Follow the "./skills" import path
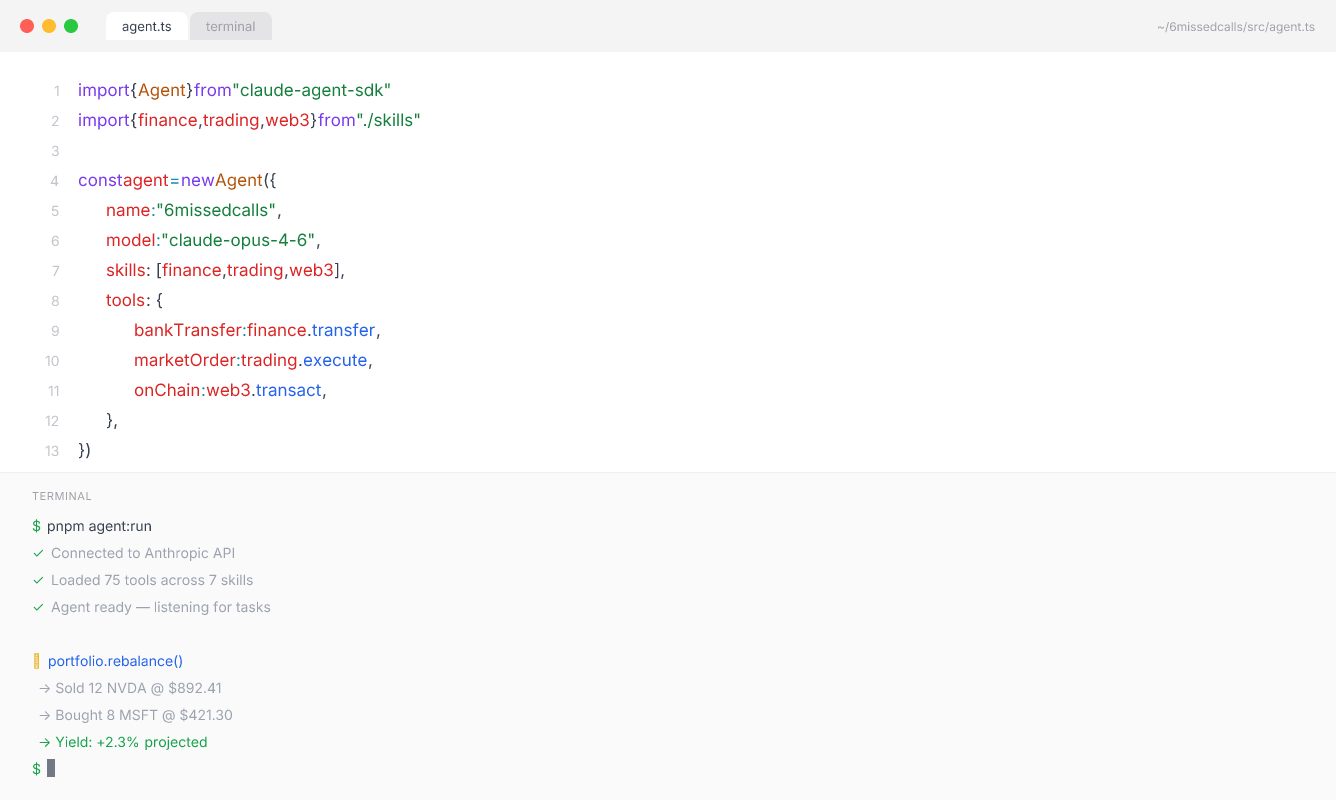The width and height of the screenshot is (1336, 800). (x=388, y=120)
